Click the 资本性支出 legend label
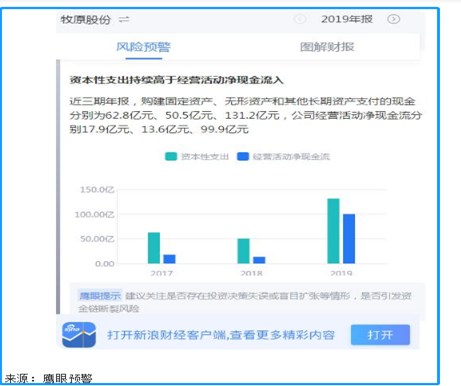This screenshot has height=386, width=461. 205,157
